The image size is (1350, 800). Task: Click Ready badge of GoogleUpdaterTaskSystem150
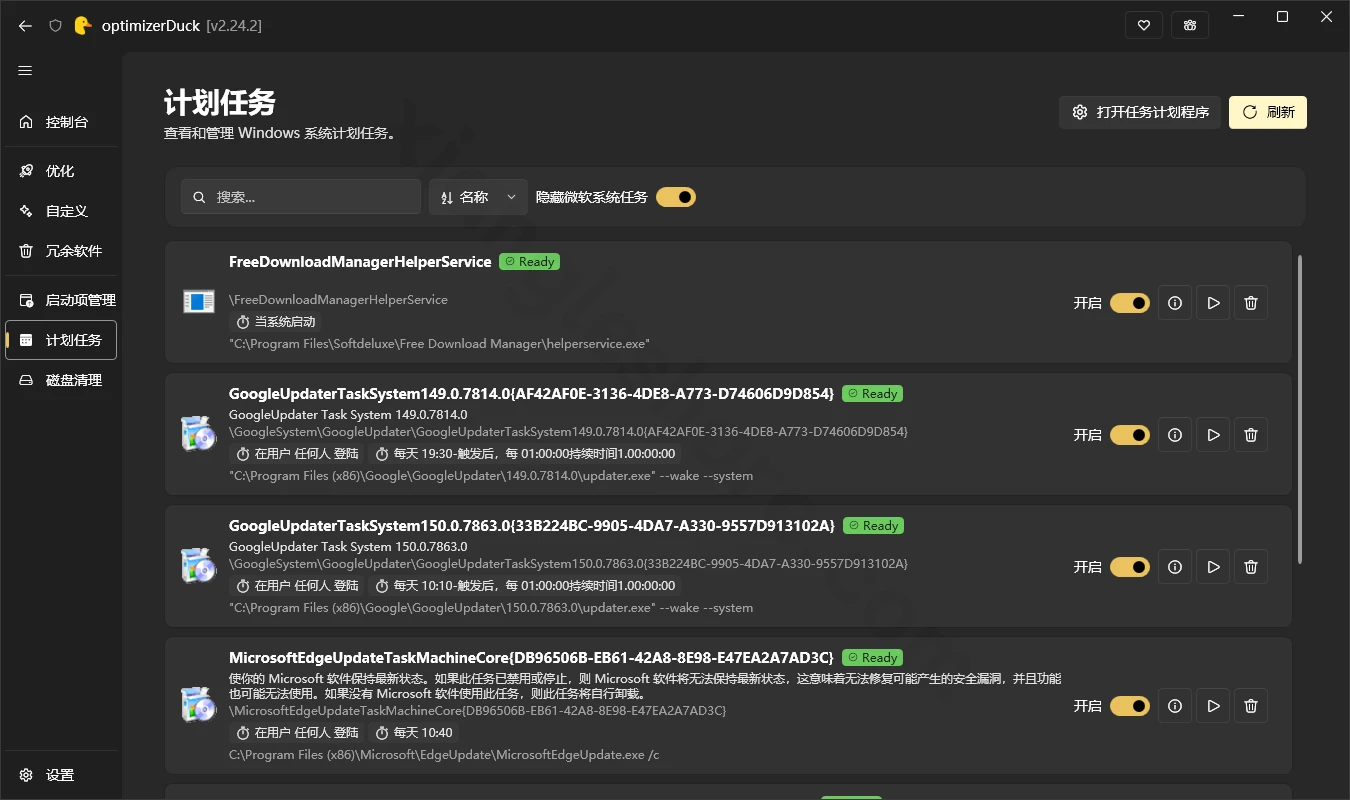coord(874,526)
